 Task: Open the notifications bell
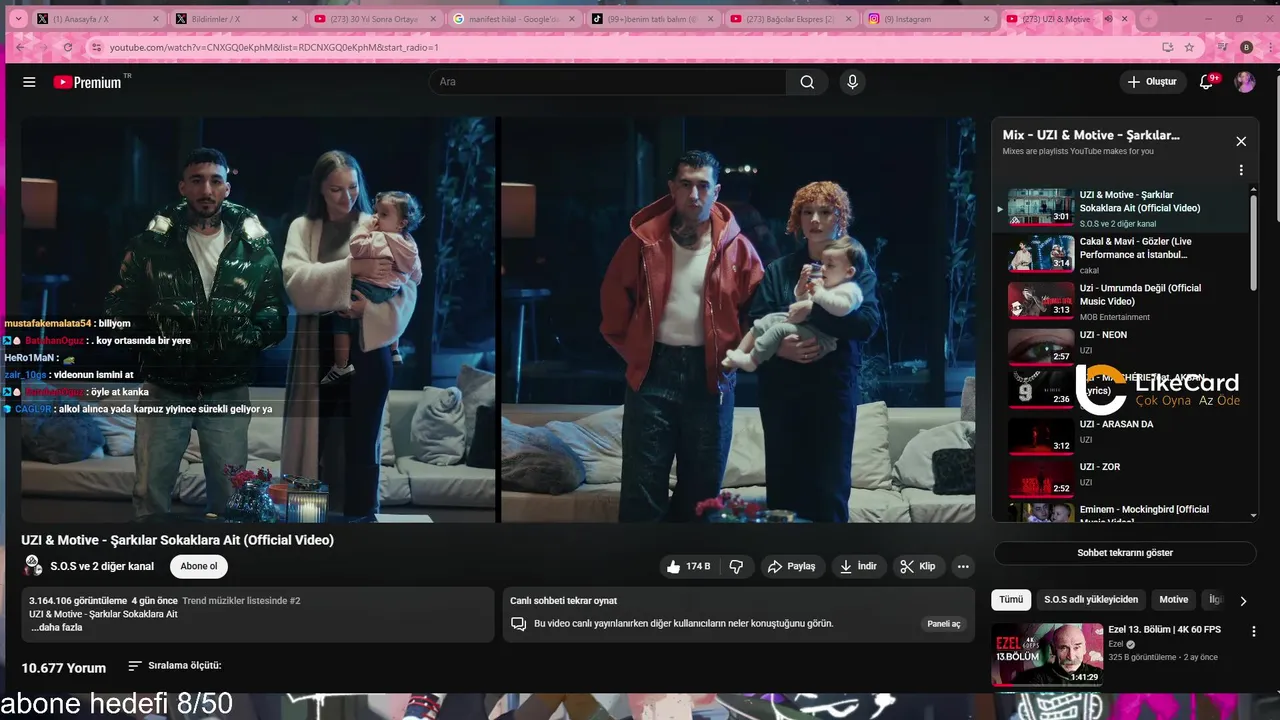[x=1206, y=82]
